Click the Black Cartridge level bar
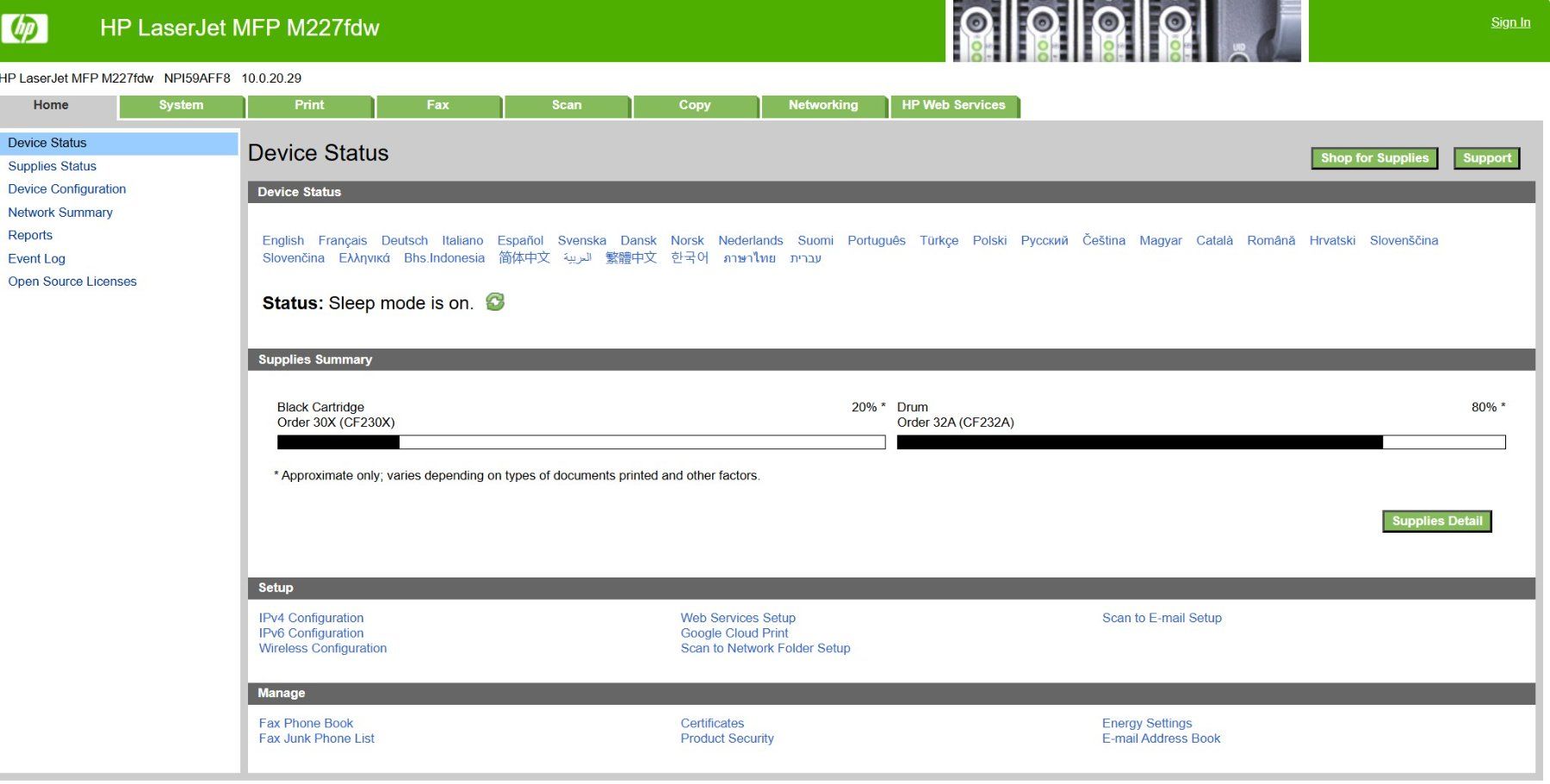 [581, 442]
